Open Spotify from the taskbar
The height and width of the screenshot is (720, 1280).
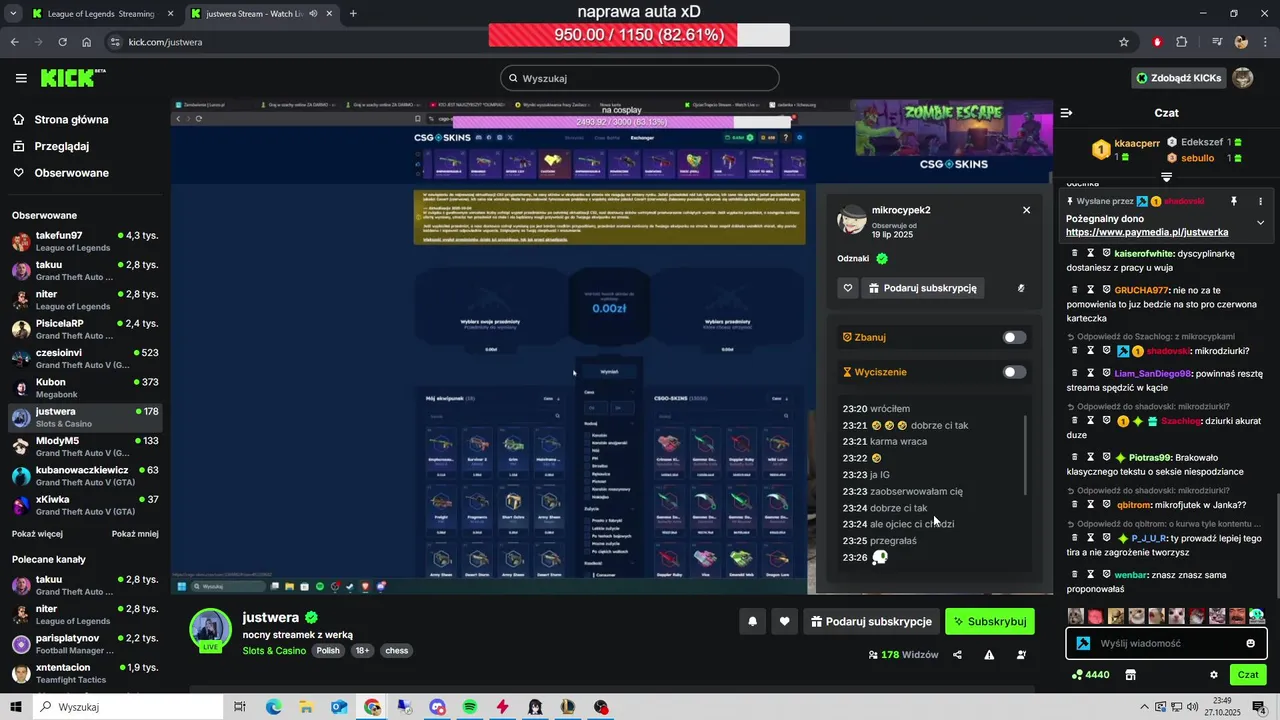pyautogui.click(x=470, y=707)
